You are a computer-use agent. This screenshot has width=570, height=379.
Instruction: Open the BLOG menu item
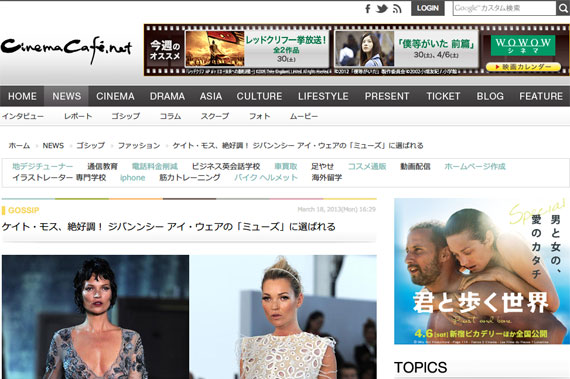[x=490, y=96]
